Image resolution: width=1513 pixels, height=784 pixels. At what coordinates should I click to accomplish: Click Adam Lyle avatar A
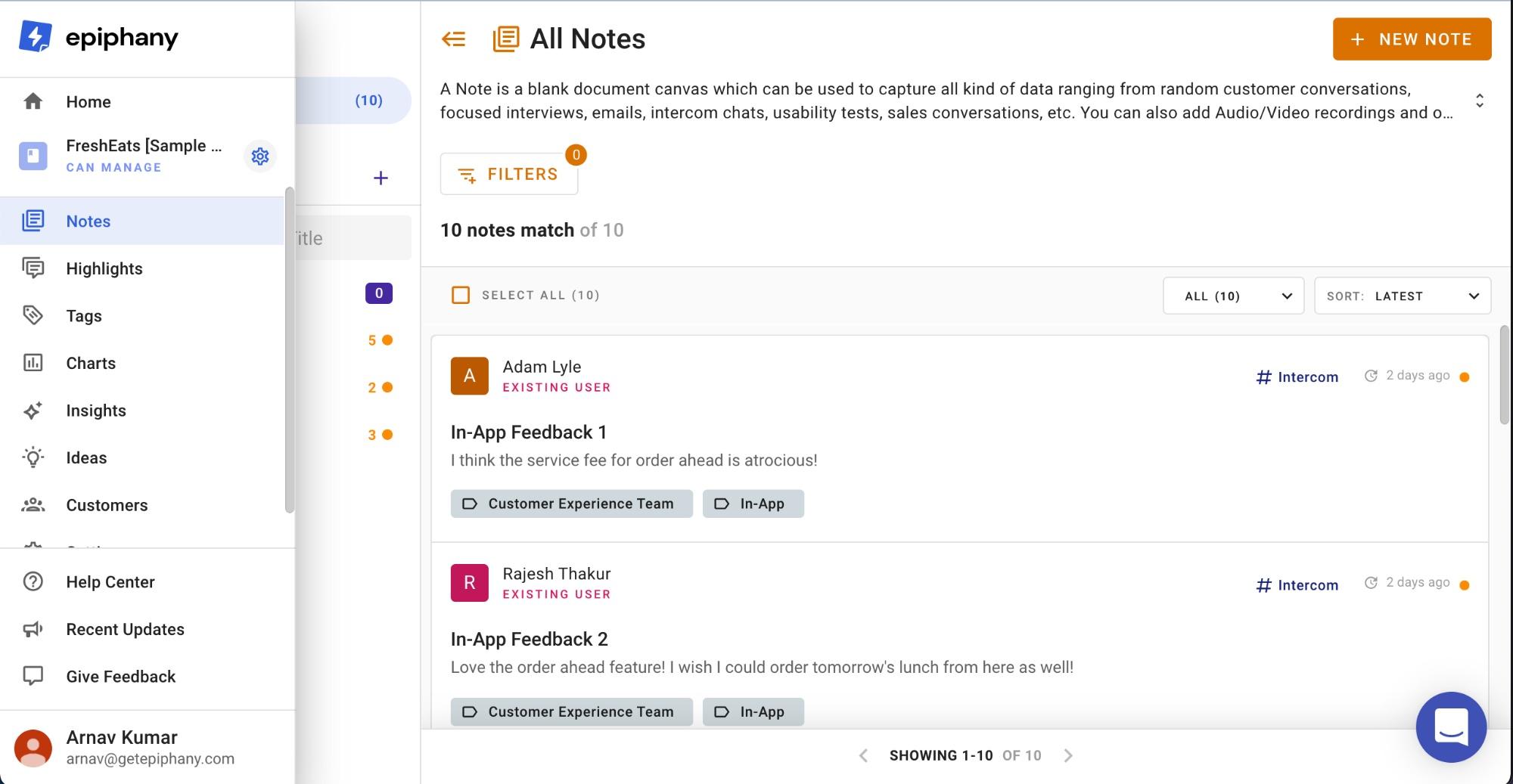469,376
